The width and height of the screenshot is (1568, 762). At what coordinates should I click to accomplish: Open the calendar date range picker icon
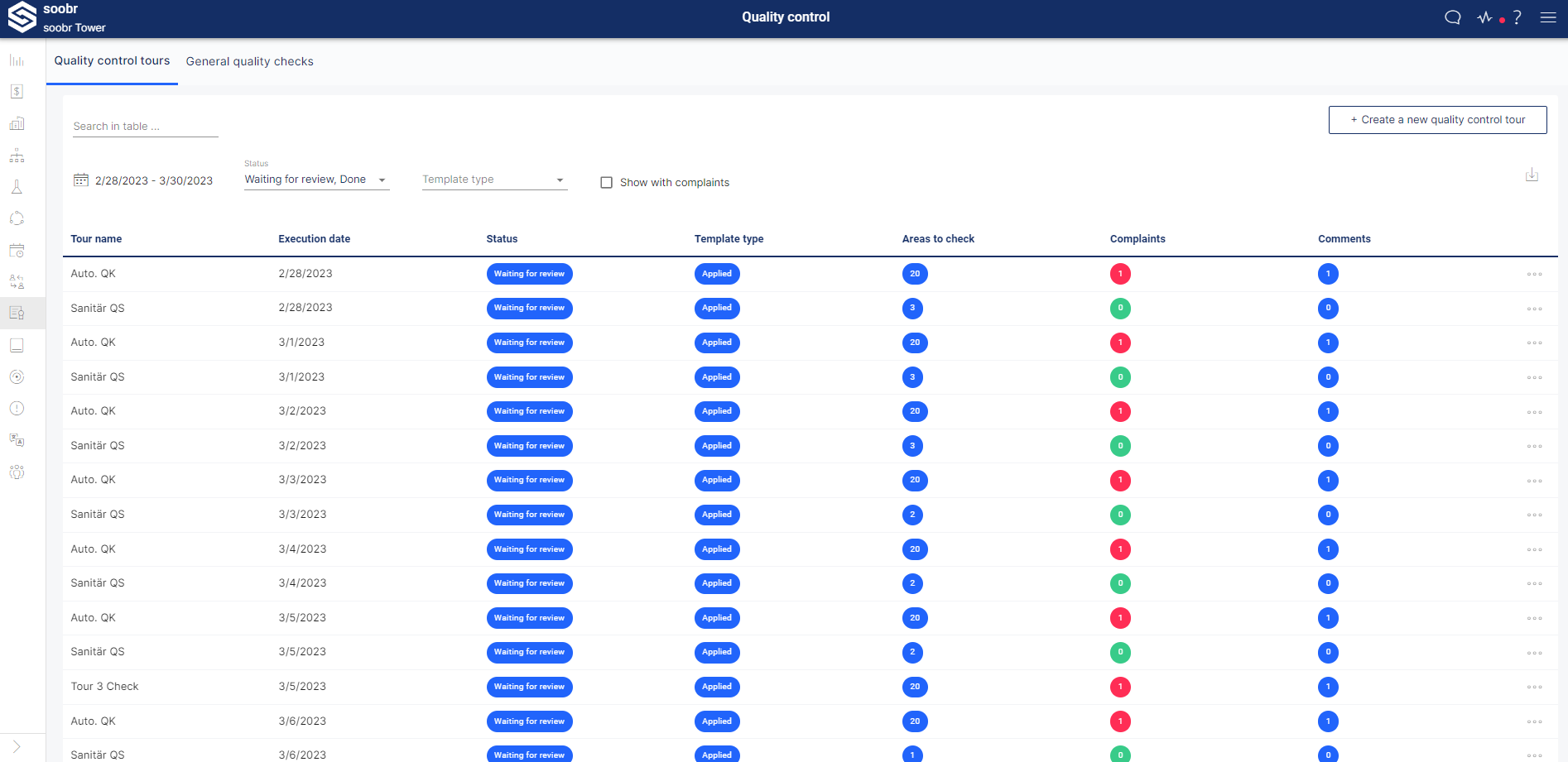coord(81,180)
